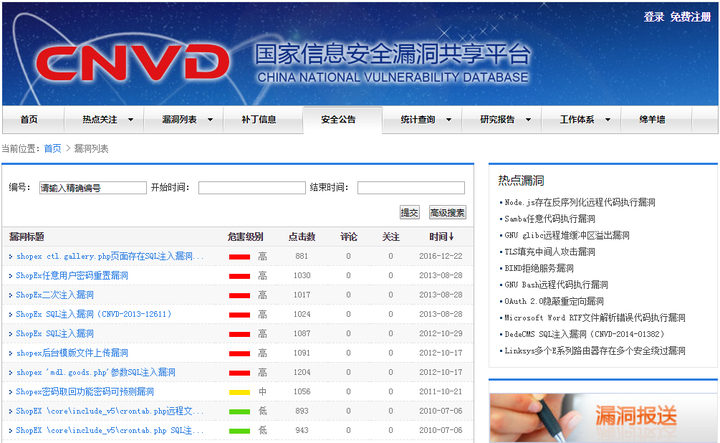Click the 漏洞报送 banner image
The image size is (720, 443).
[x=603, y=418]
